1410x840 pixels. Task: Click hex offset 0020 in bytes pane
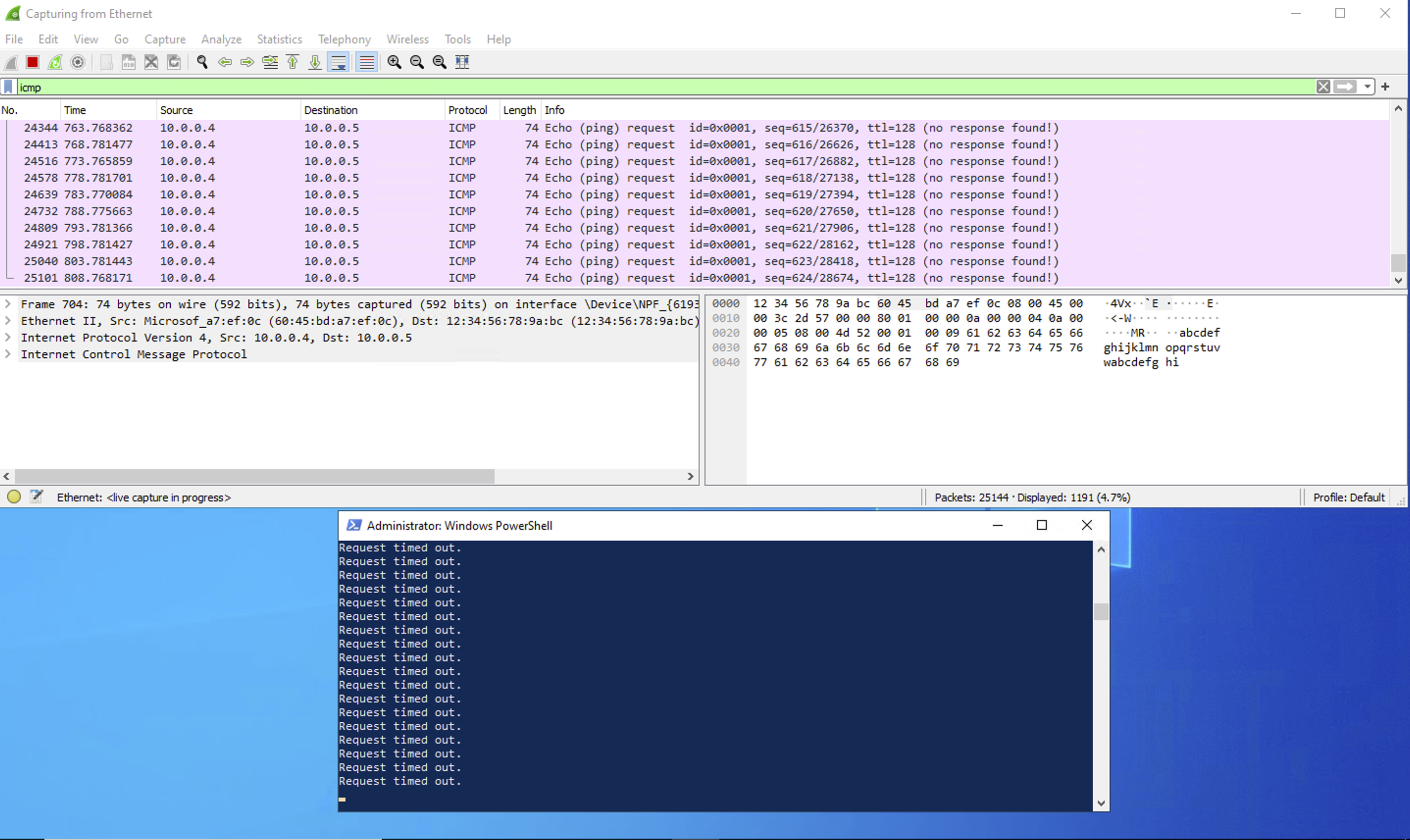click(x=726, y=333)
